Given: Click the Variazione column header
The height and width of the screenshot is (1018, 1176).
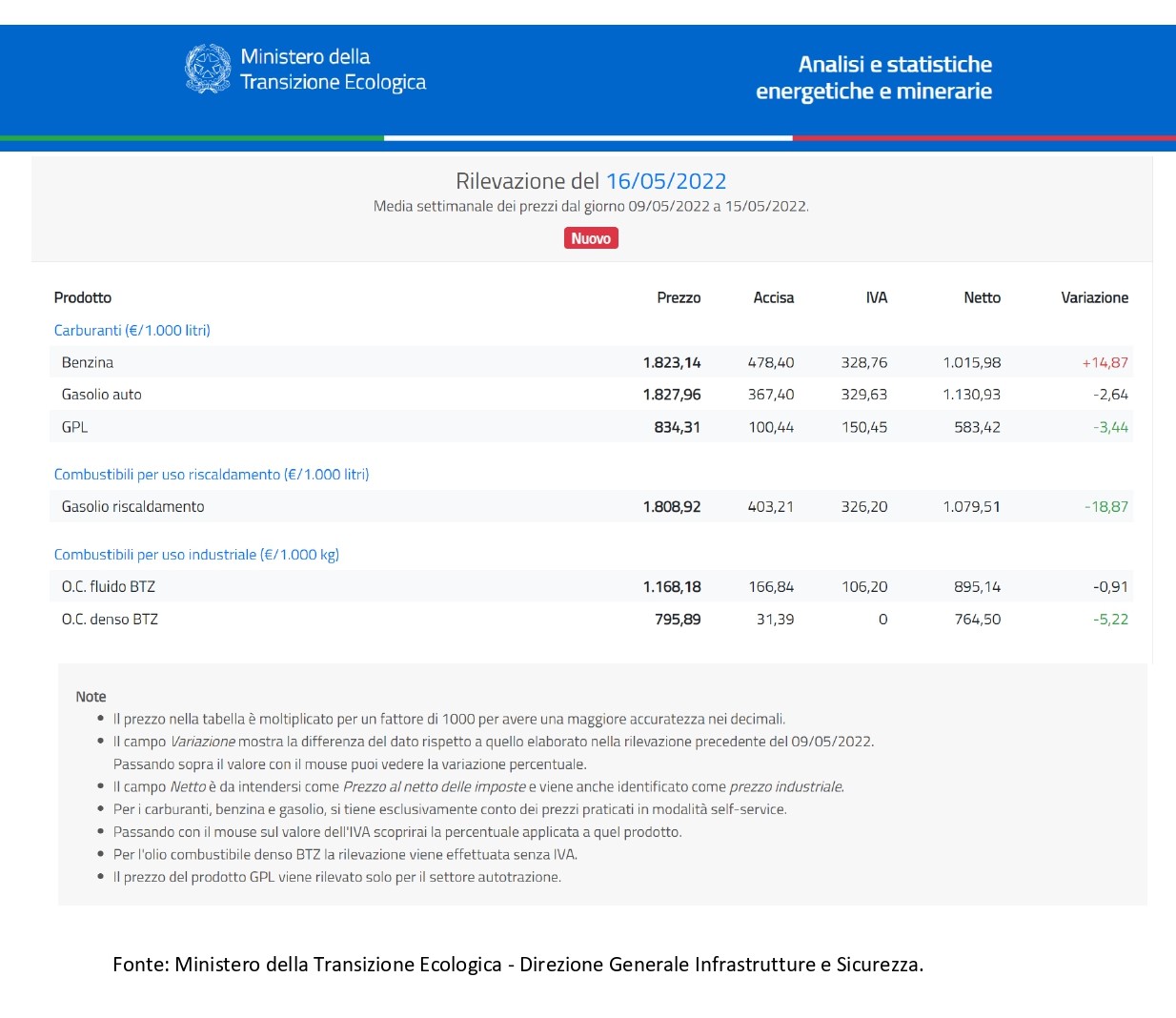Looking at the screenshot, I should pos(1094,297).
